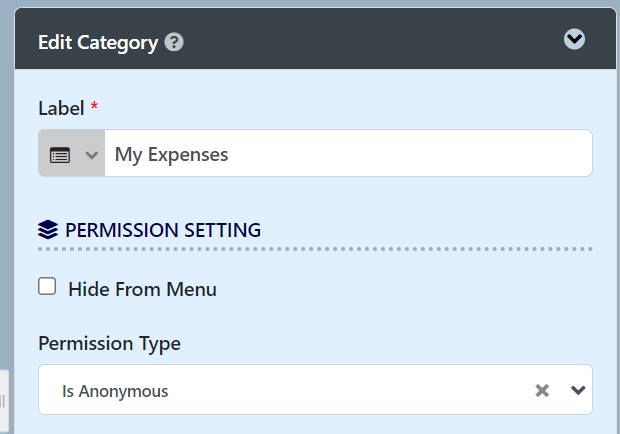
Task: Click empty space below the Label input
Action: click(x=315, y=196)
